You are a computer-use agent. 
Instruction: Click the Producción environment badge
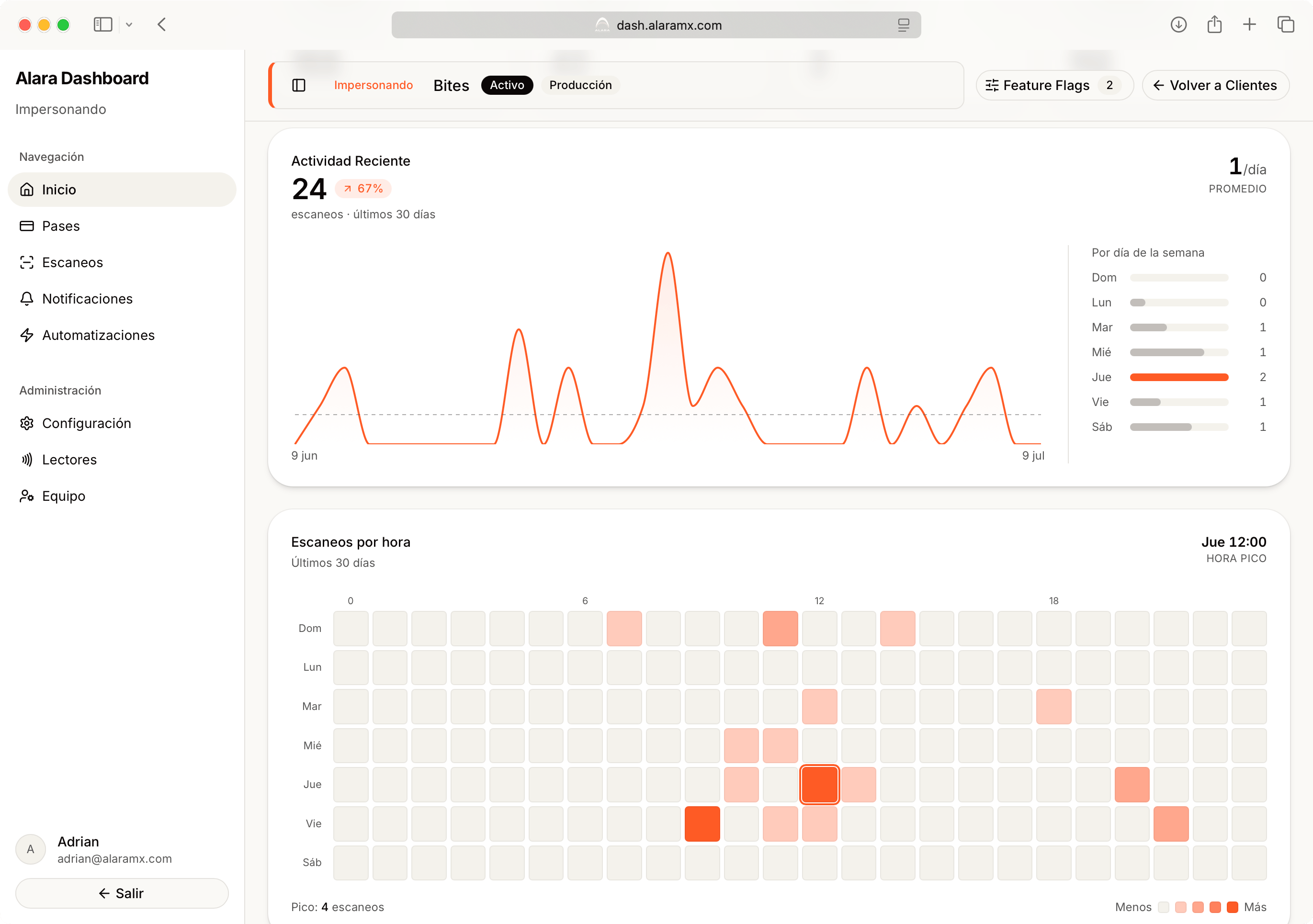point(580,85)
